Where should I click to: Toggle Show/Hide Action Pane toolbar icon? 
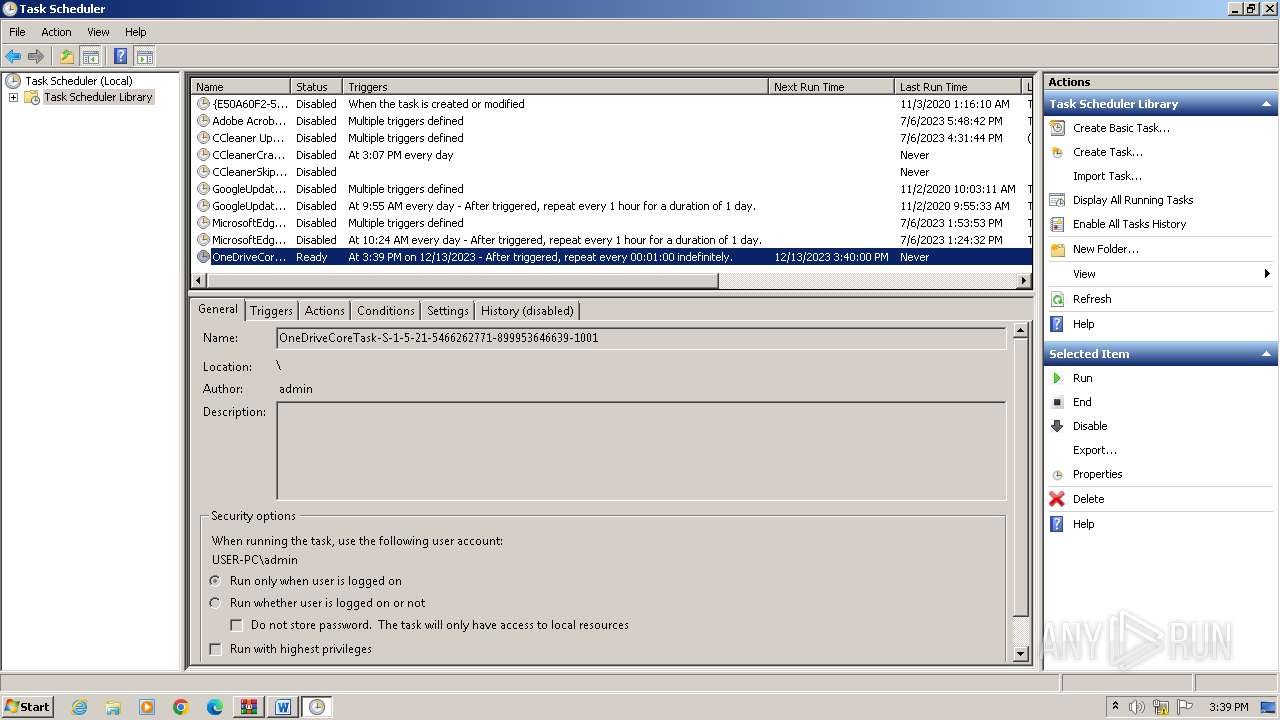[x=144, y=57]
